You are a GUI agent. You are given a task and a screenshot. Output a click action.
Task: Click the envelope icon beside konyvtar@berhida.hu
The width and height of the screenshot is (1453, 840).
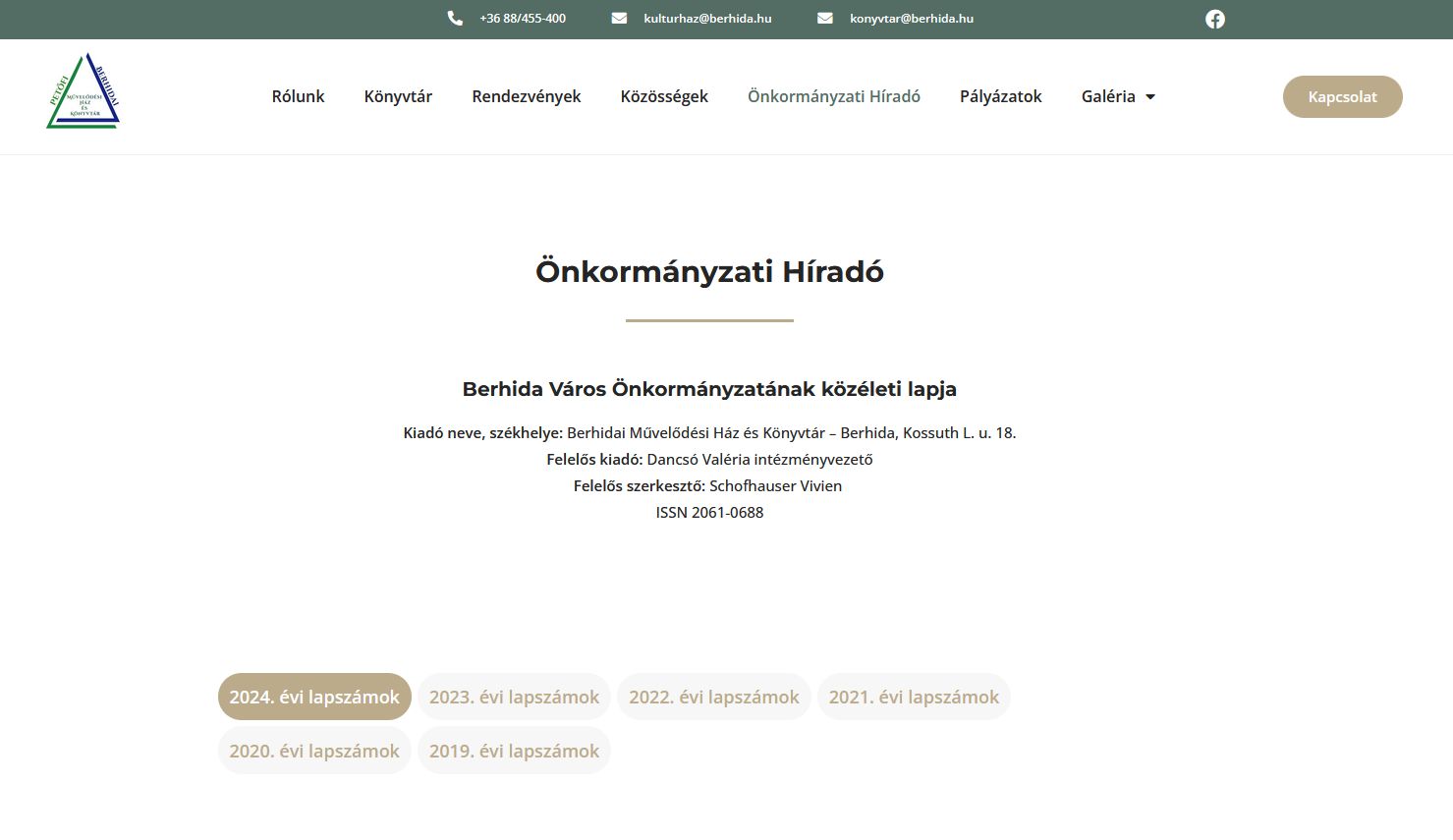(x=825, y=19)
